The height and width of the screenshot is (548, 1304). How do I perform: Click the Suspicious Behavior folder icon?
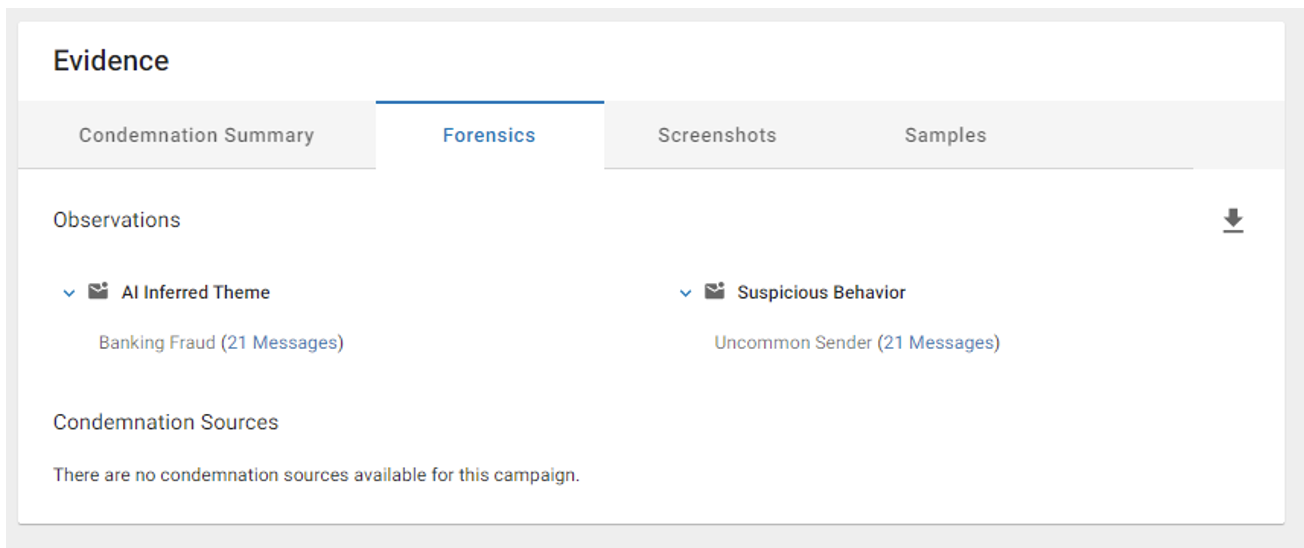714,292
